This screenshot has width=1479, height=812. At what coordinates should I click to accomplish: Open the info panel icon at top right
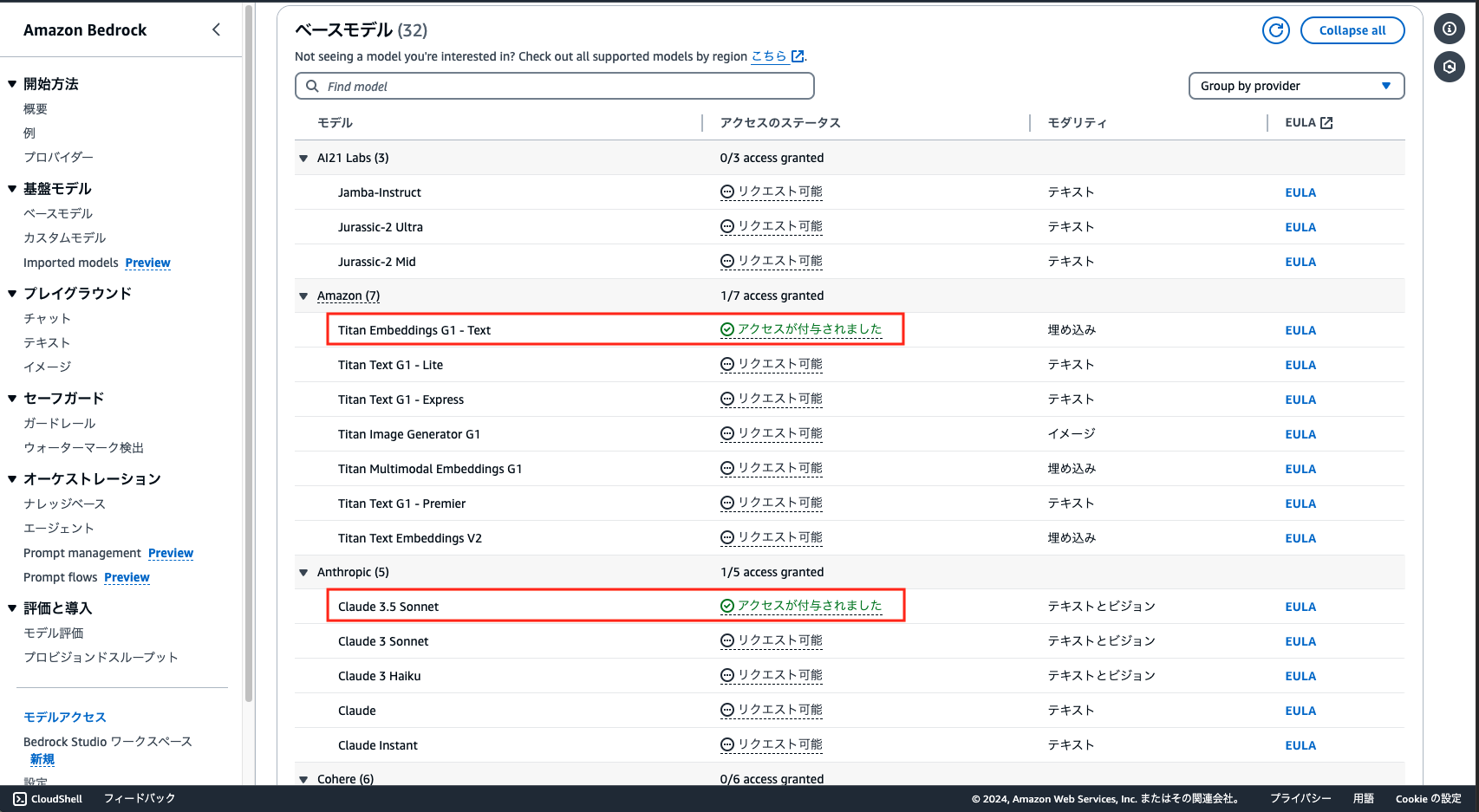click(1449, 29)
